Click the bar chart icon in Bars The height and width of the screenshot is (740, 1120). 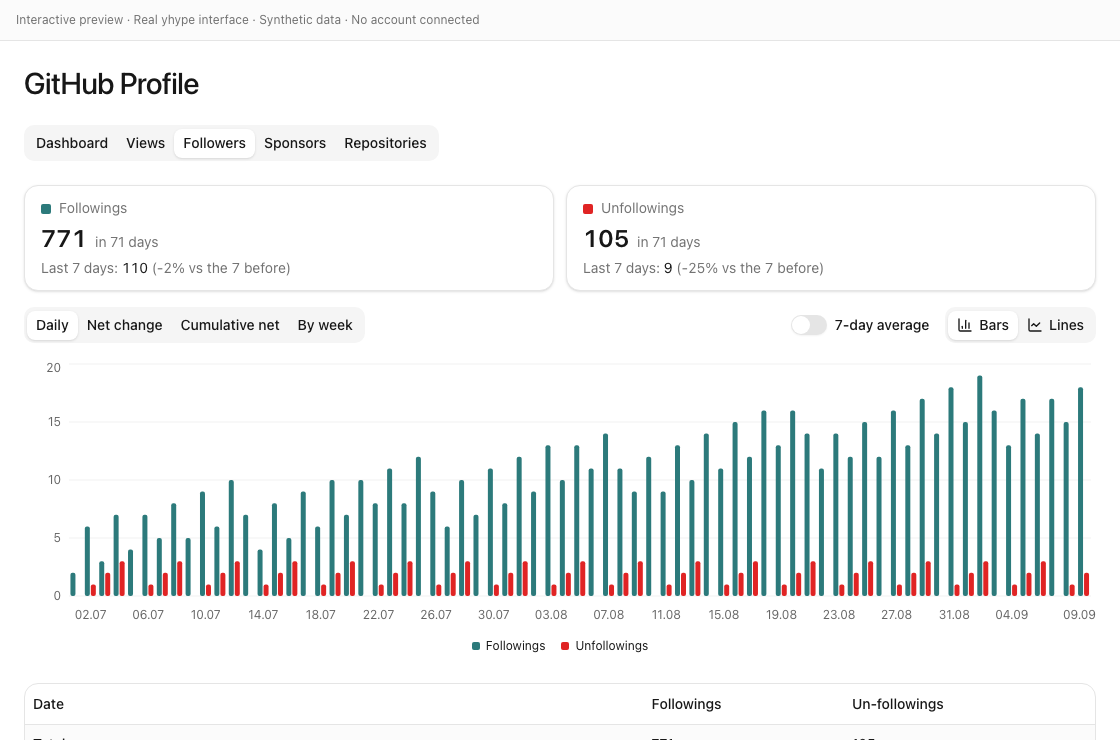pos(964,325)
